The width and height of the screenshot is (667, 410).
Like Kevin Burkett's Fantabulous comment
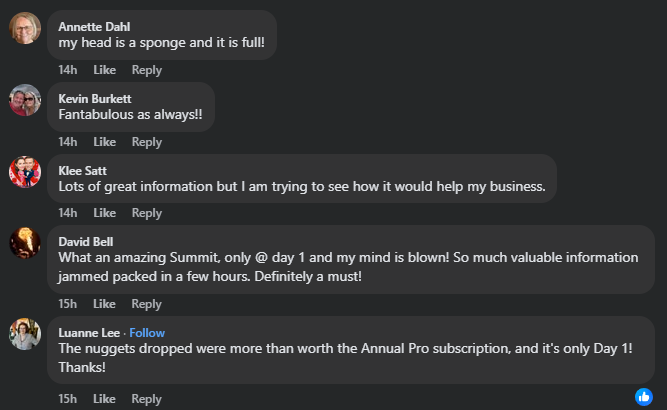pos(105,142)
